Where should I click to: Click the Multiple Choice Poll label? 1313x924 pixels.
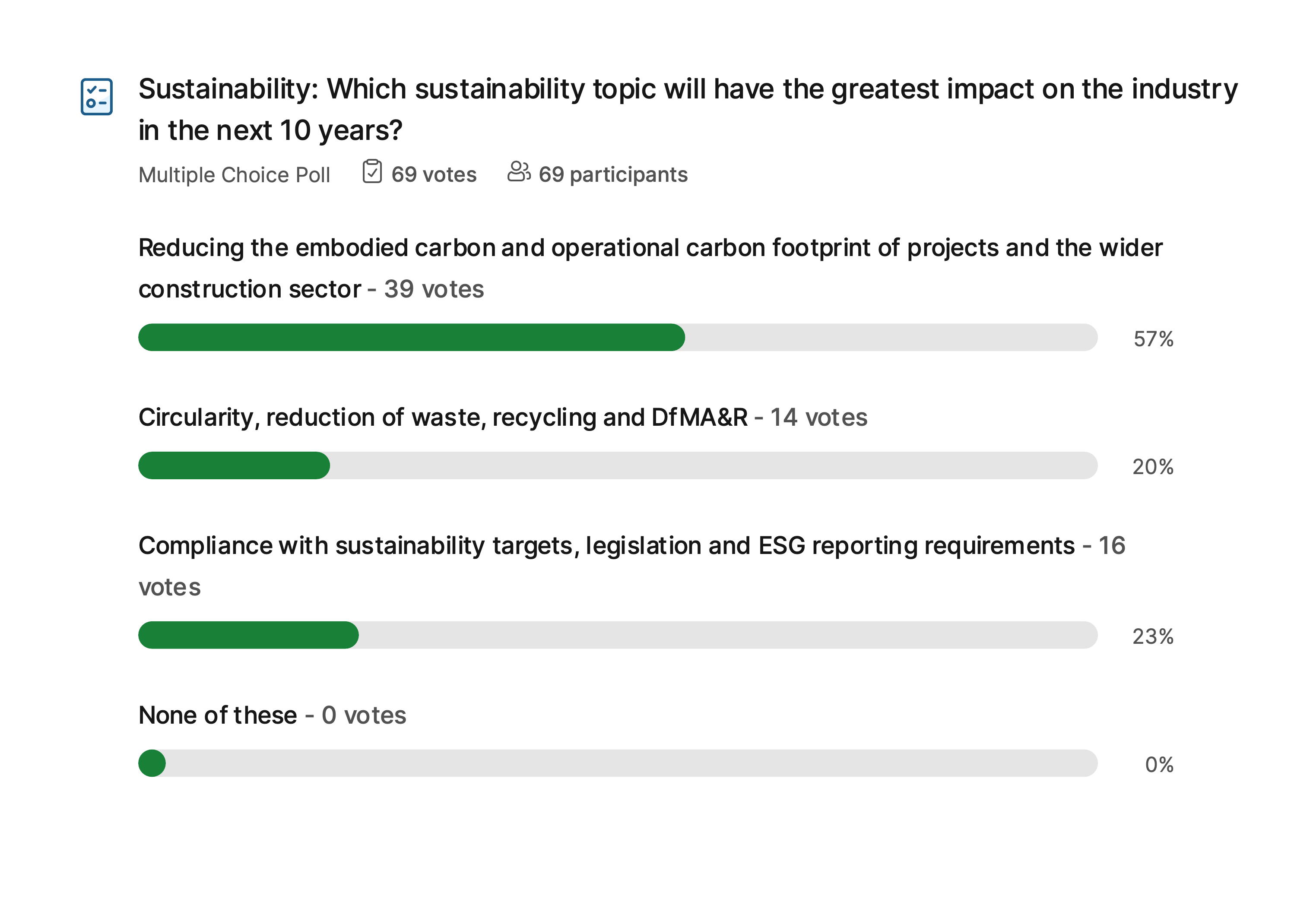tap(235, 175)
